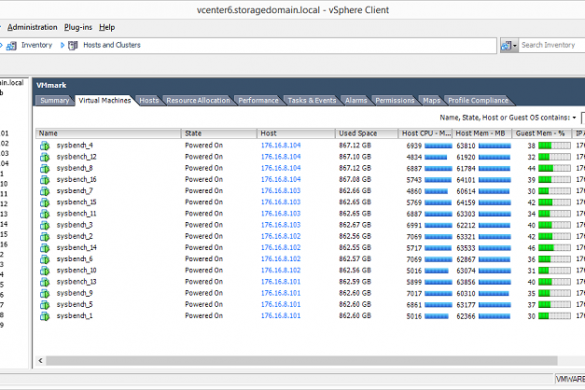
Task: Open the Profile Compliance tab
Action: click(478, 100)
